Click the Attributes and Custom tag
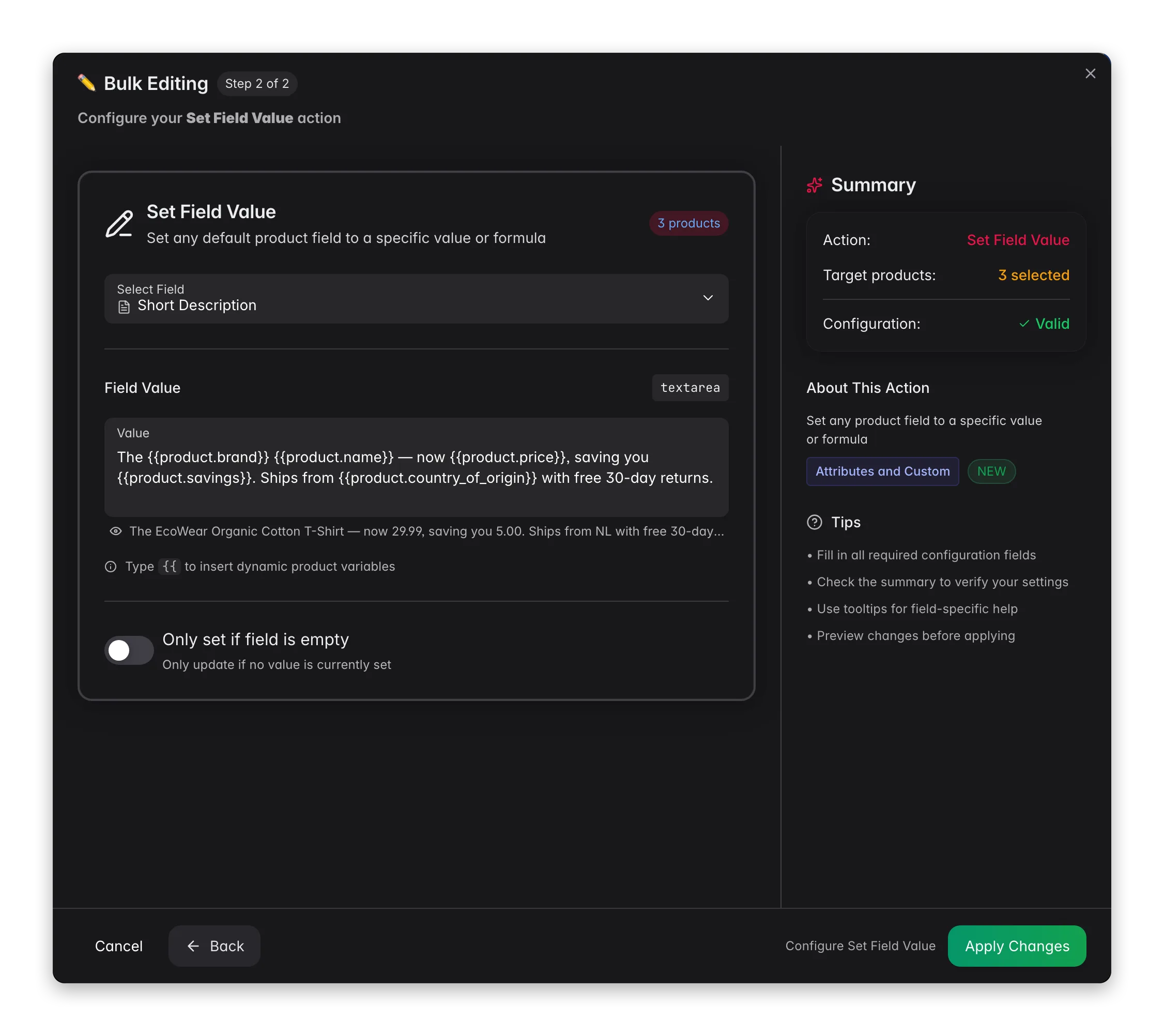 click(882, 471)
